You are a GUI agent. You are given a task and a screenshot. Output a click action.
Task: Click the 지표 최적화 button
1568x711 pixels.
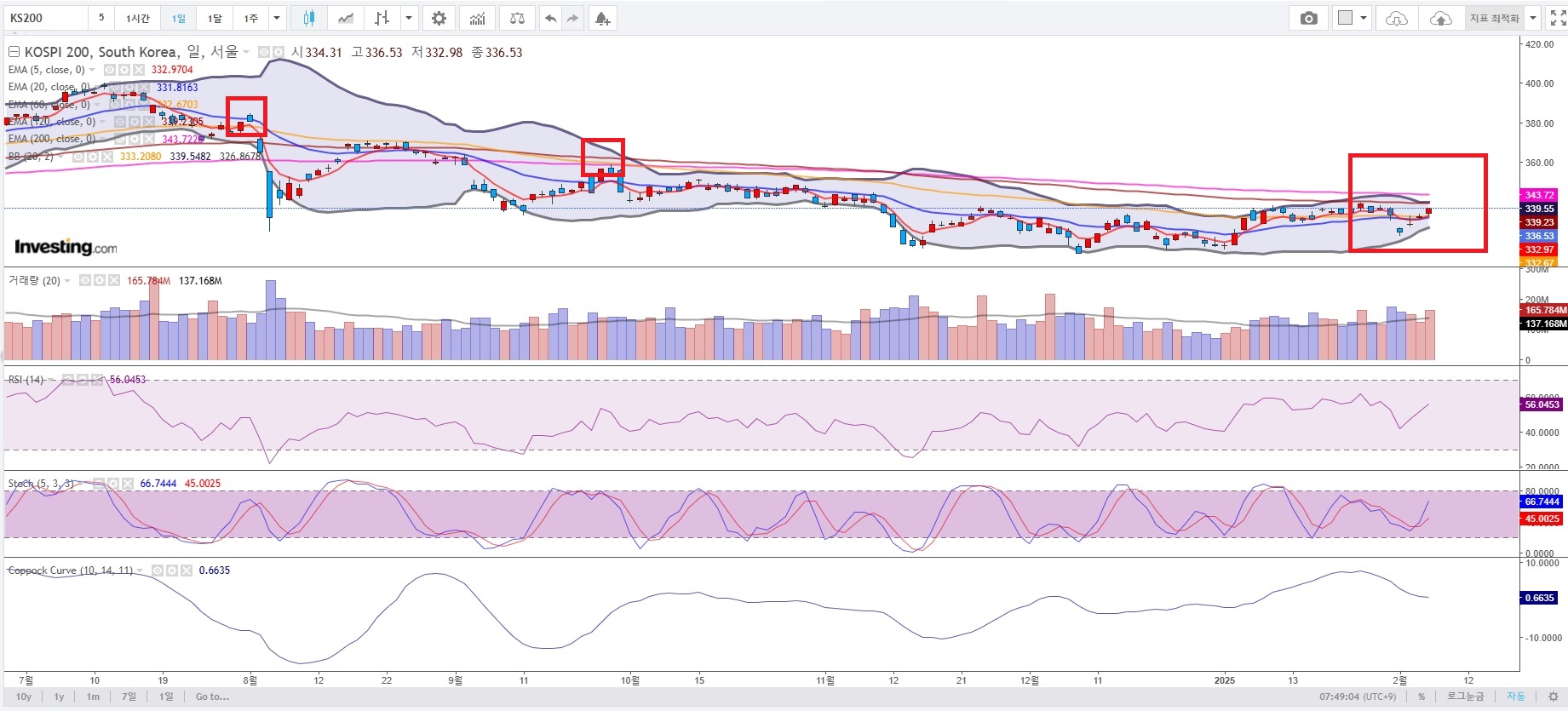(x=1495, y=18)
